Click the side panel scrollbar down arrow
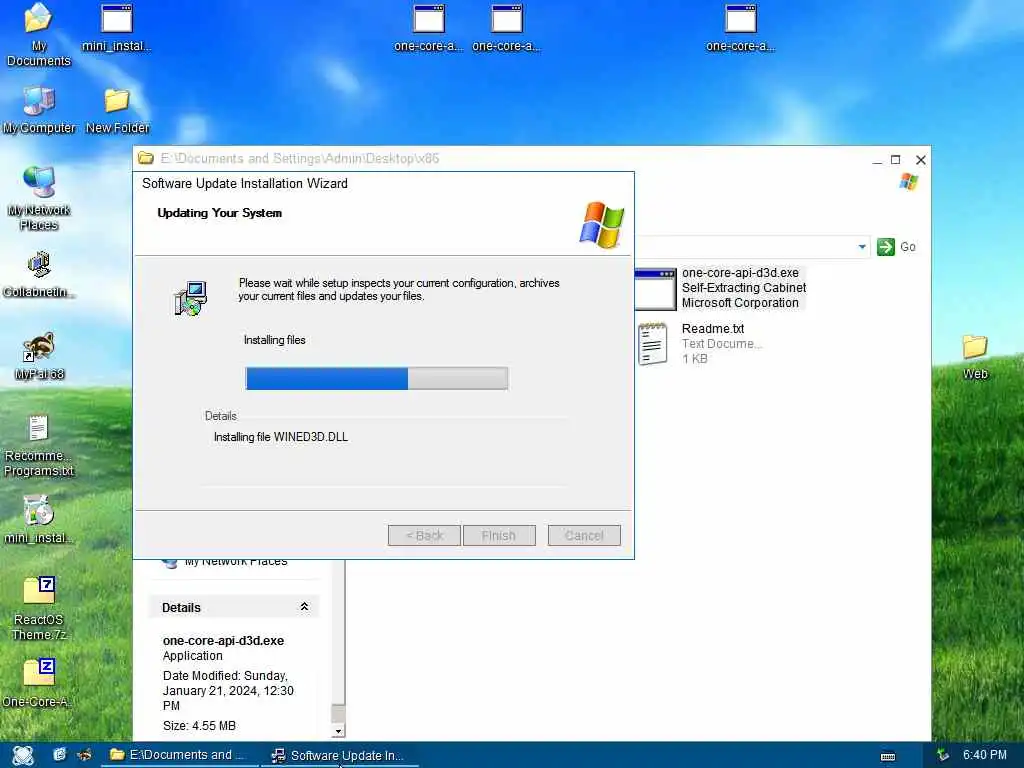 [338, 731]
